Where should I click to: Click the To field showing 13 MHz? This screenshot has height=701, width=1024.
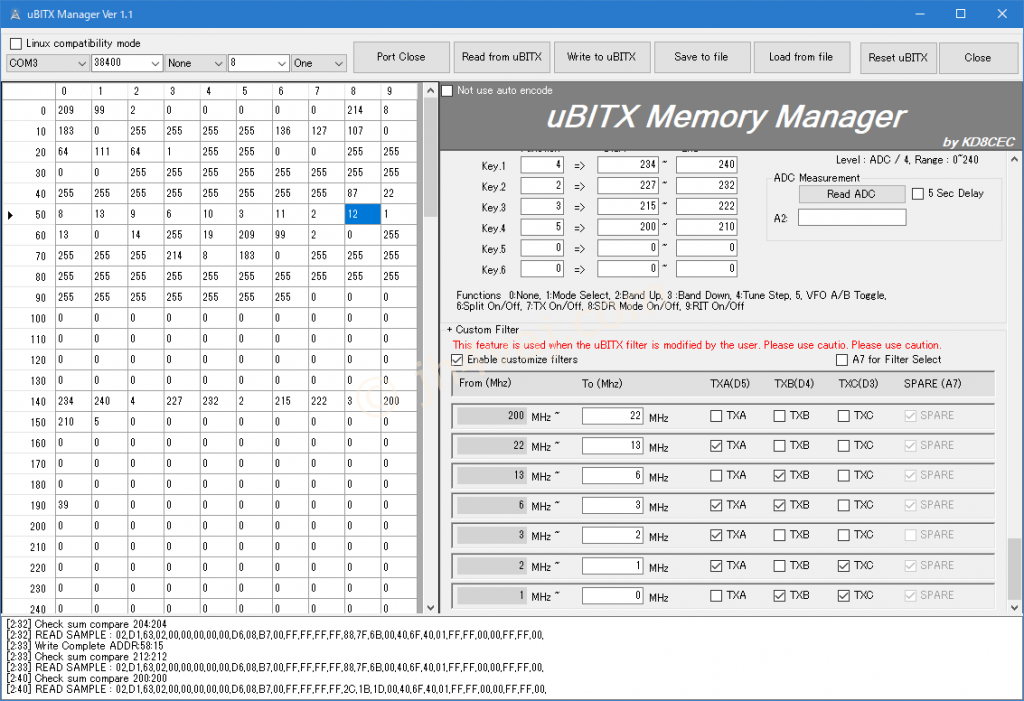tap(613, 446)
